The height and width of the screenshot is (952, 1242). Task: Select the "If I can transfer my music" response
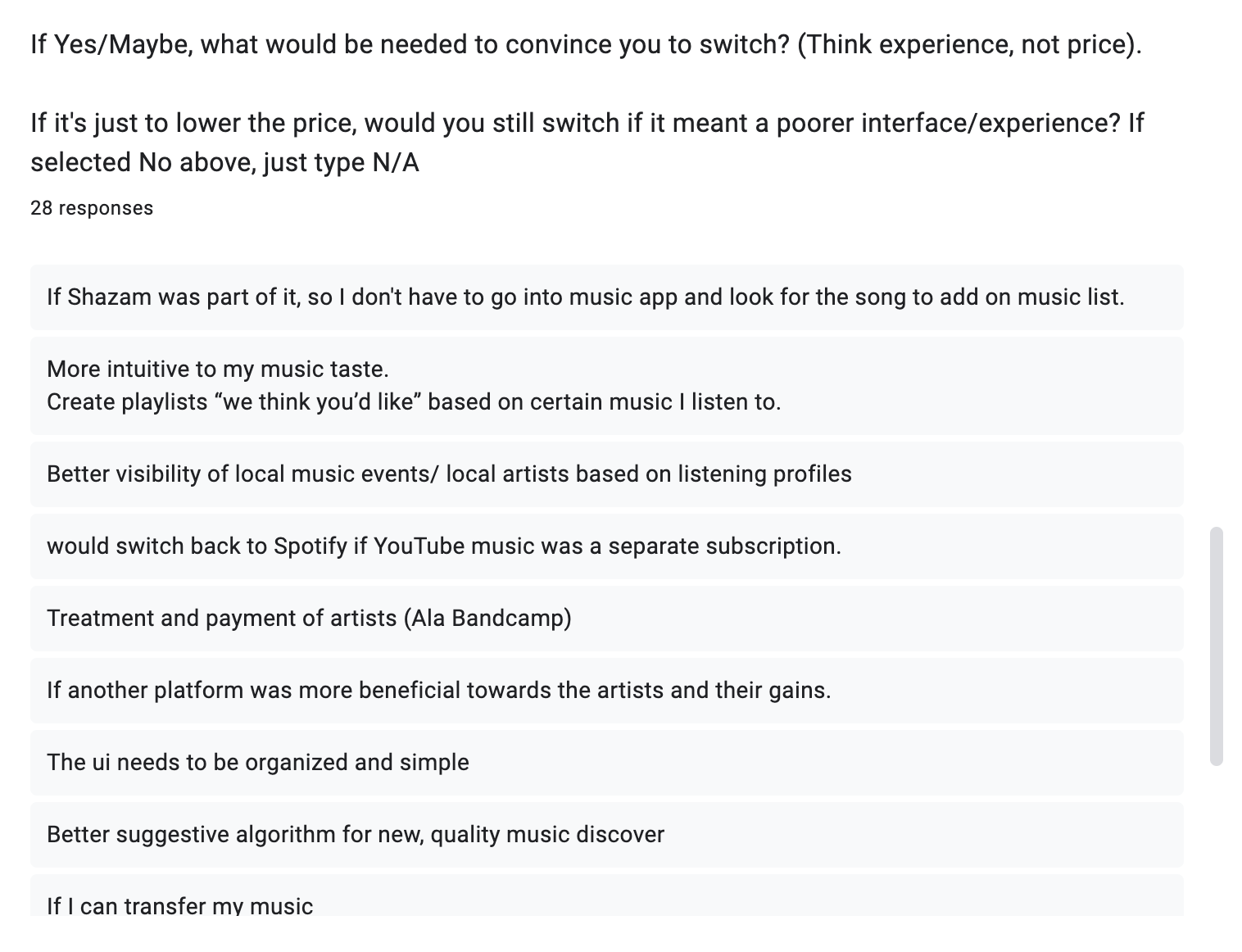(x=179, y=905)
